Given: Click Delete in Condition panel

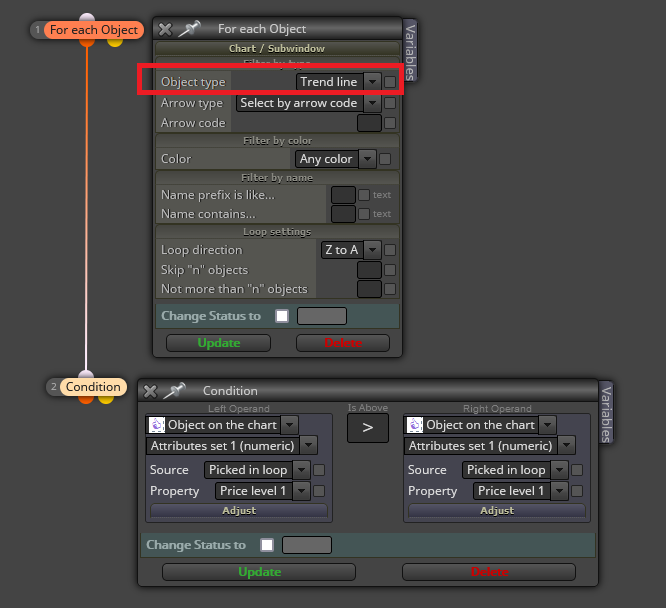Looking at the screenshot, I should tap(489, 572).
